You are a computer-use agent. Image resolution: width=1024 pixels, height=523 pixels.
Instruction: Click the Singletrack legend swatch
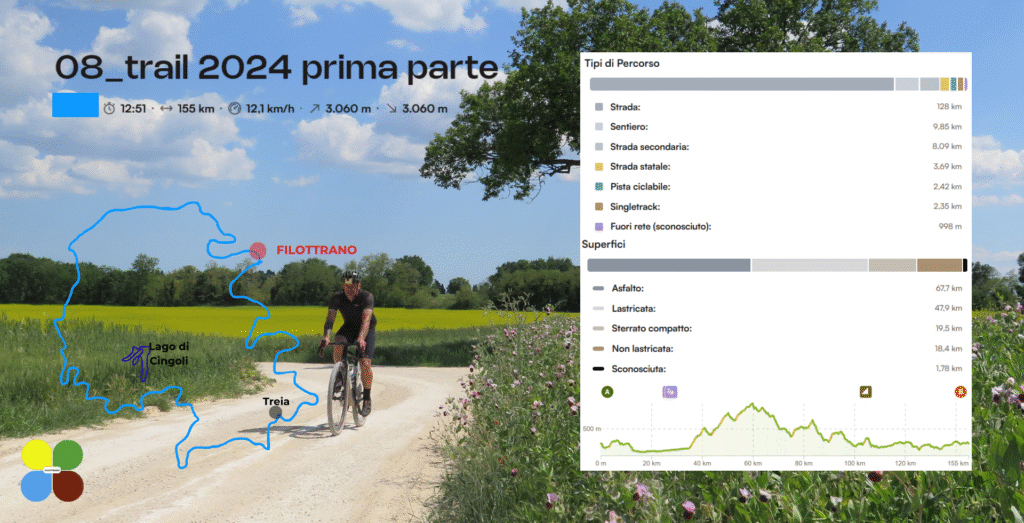point(599,207)
